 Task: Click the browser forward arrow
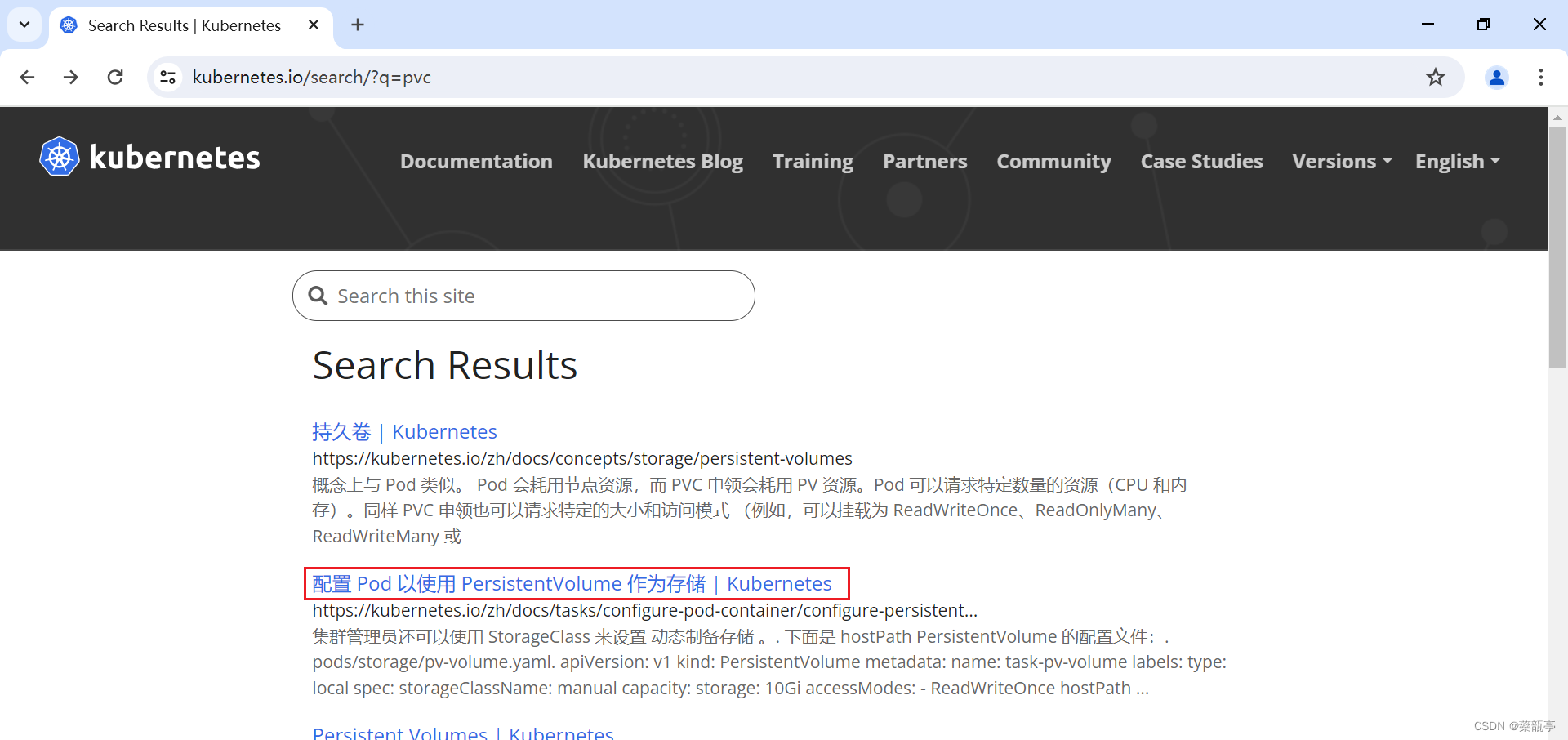point(71,77)
